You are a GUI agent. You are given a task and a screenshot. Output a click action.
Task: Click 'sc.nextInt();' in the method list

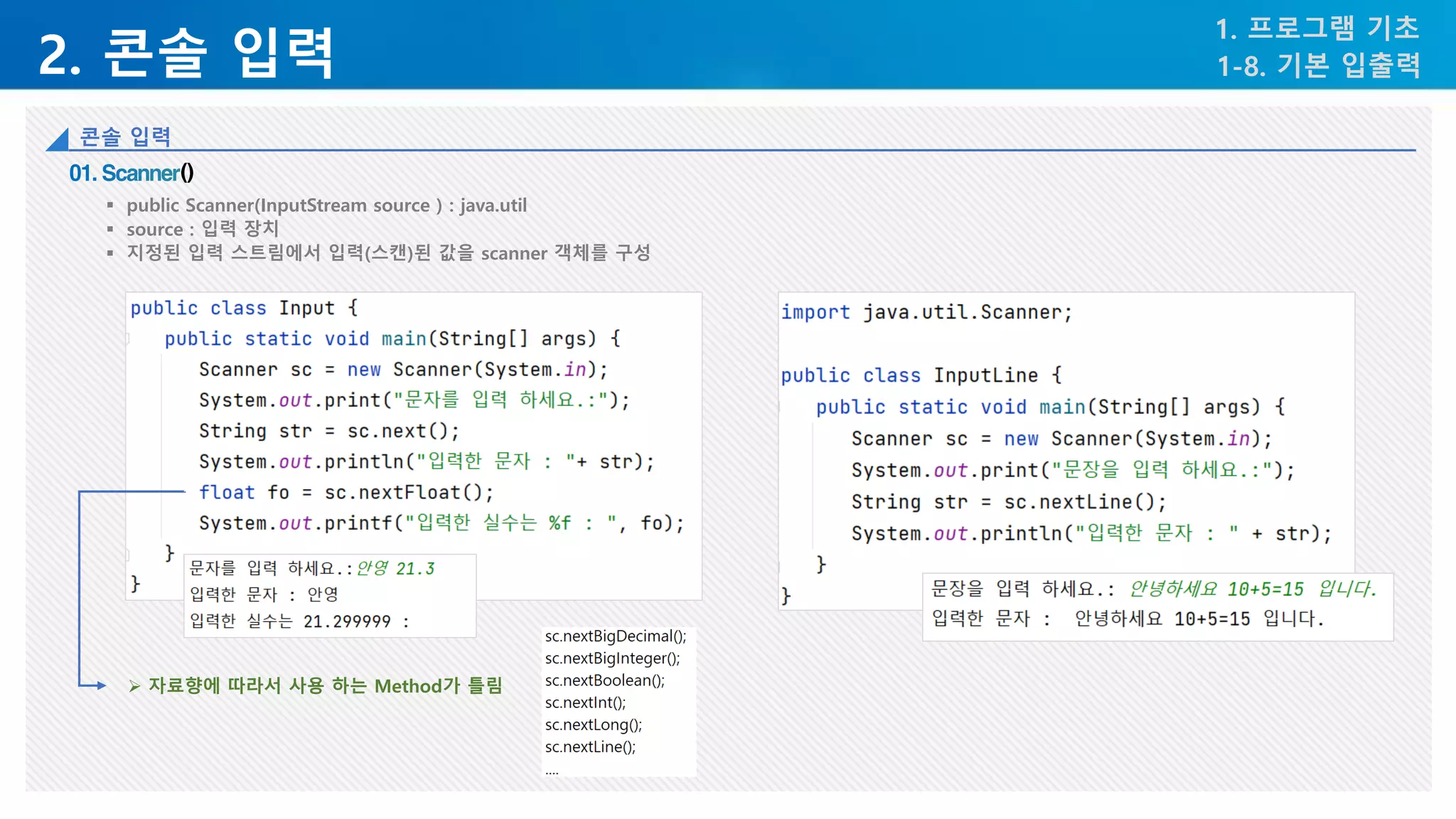pyautogui.click(x=586, y=702)
